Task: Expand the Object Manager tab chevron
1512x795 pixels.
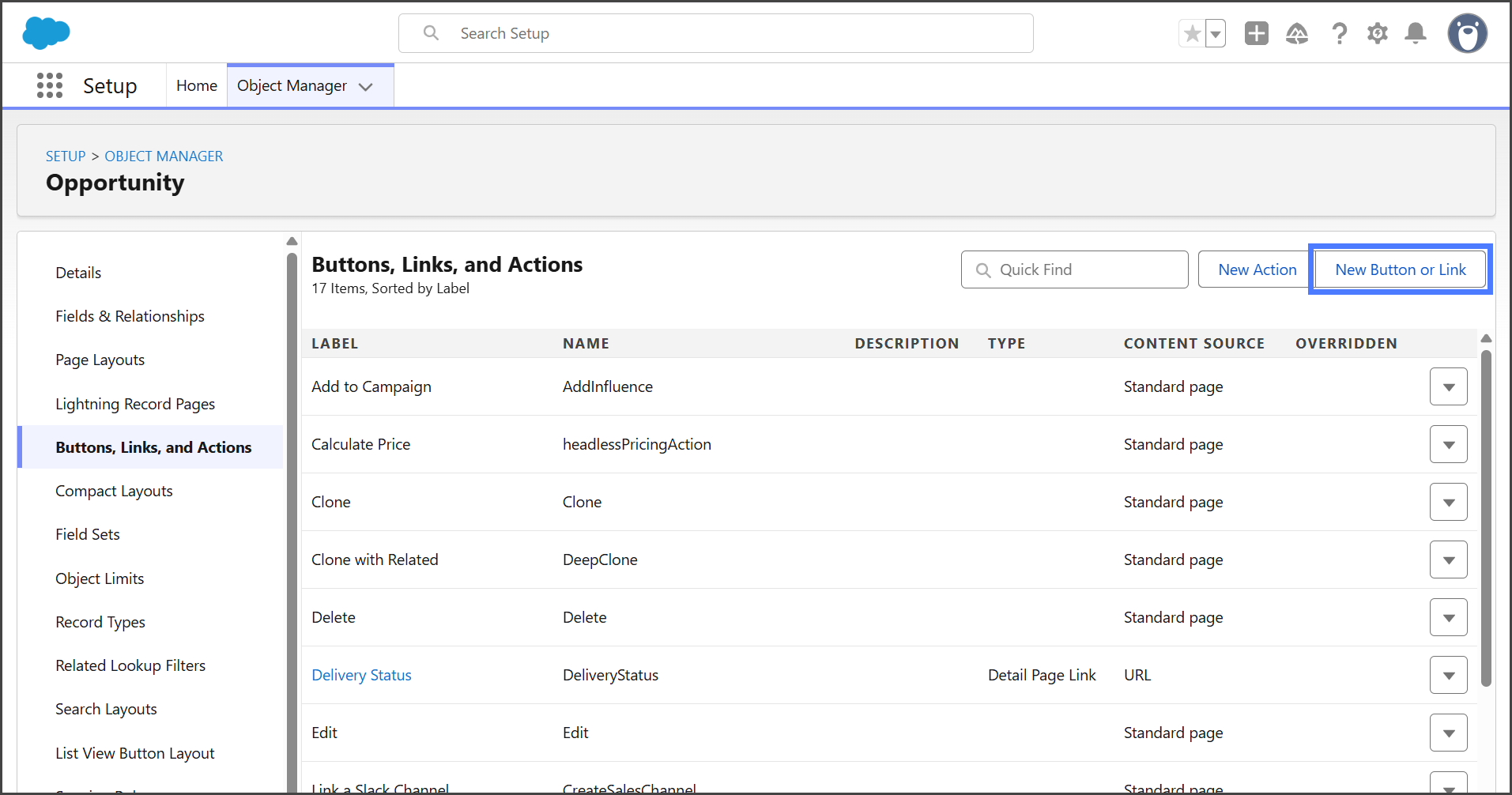Action: pyautogui.click(x=366, y=87)
